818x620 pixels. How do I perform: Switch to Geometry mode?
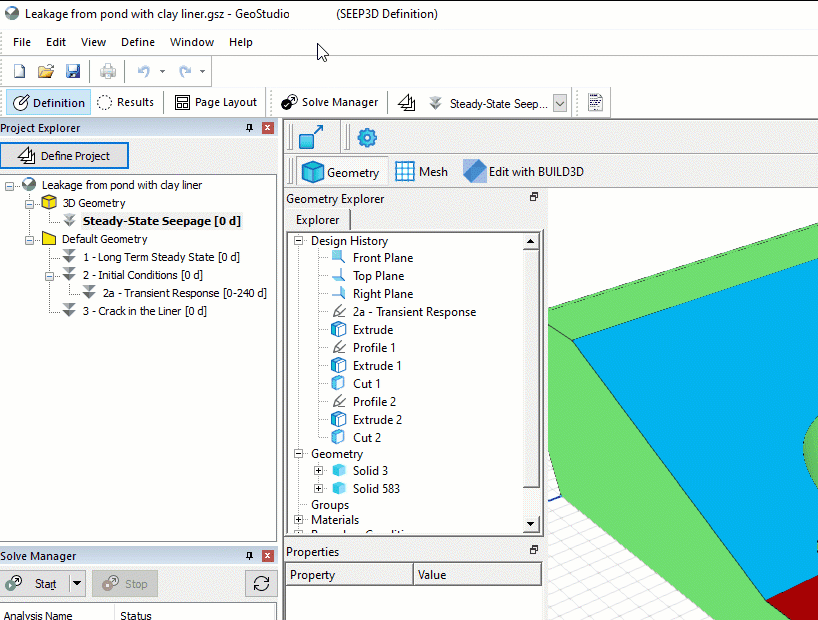coord(341,172)
